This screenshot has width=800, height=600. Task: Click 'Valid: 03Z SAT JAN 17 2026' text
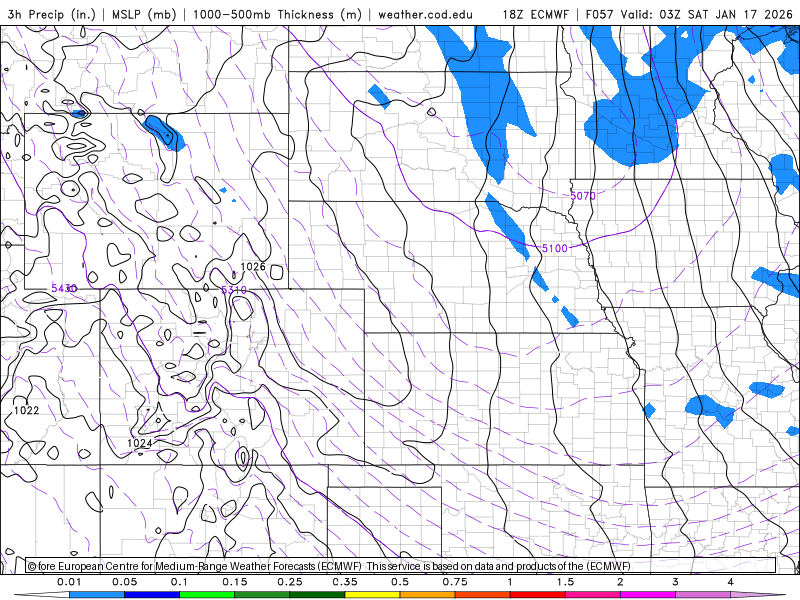tap(707, 14)
